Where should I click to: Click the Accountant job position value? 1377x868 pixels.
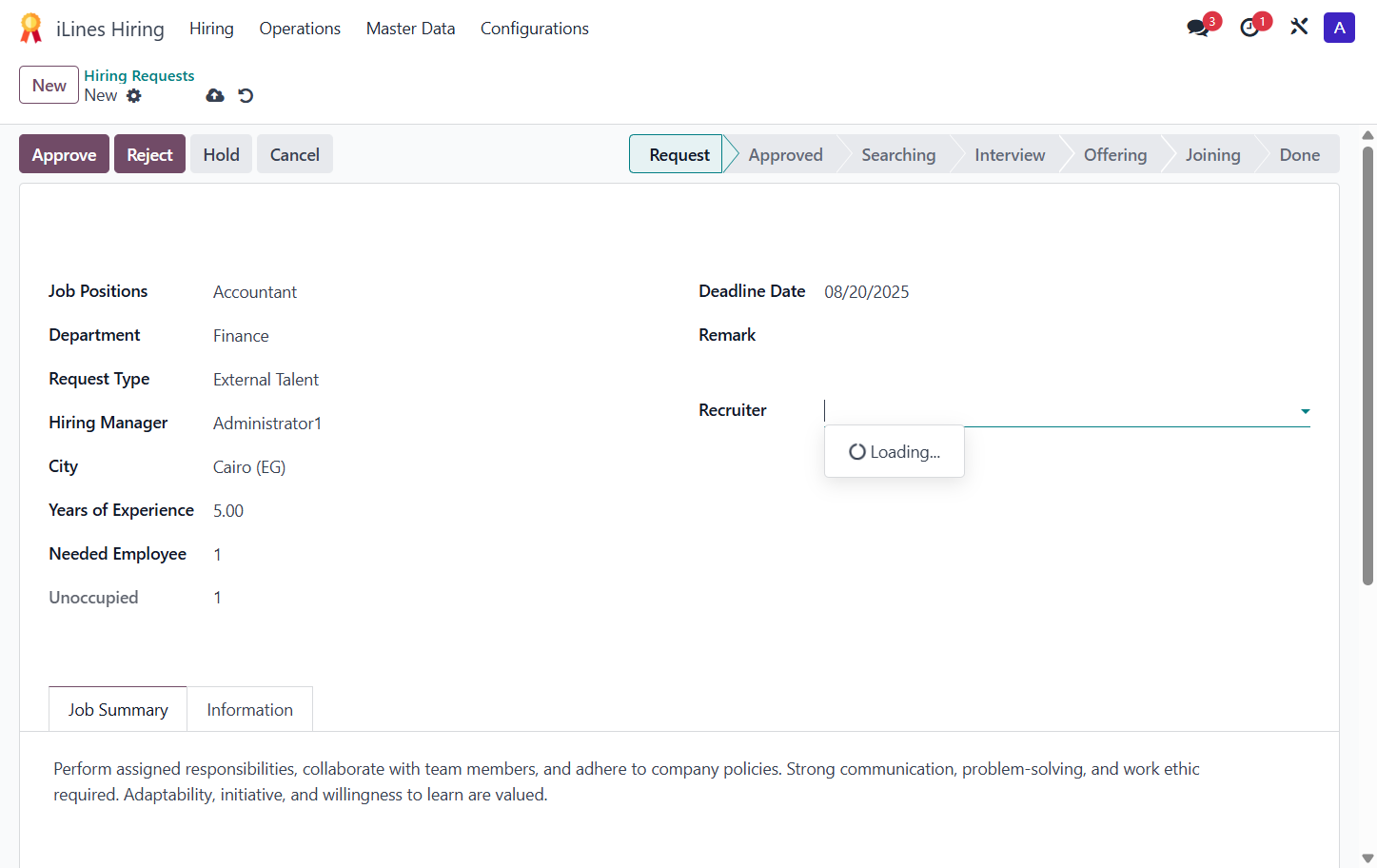pyautogui.click(x=255, y=292)
